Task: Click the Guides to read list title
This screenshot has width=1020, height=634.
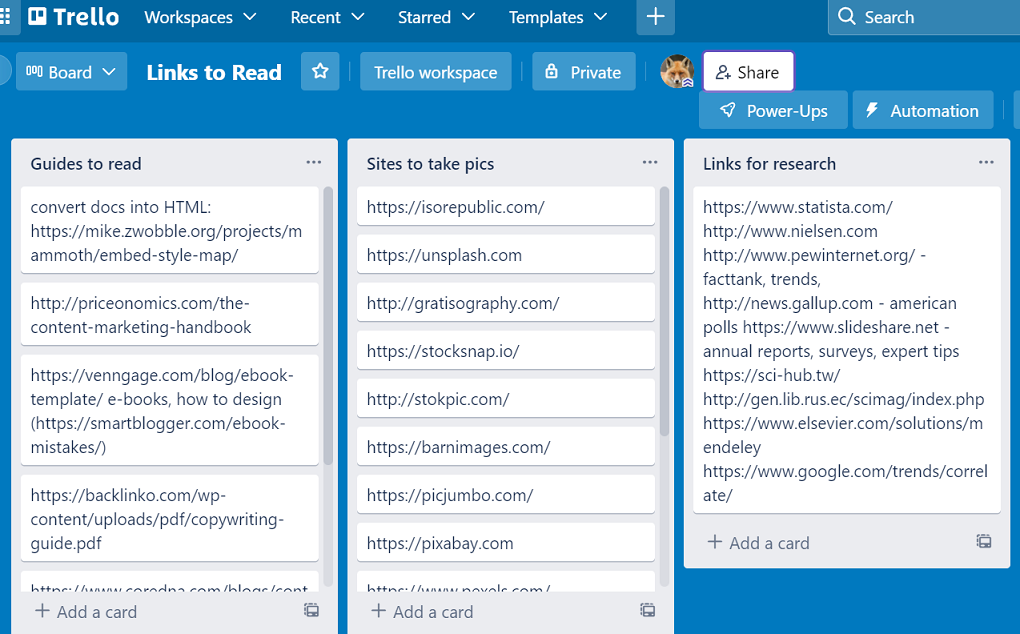Action: click(x=86, y=164)
